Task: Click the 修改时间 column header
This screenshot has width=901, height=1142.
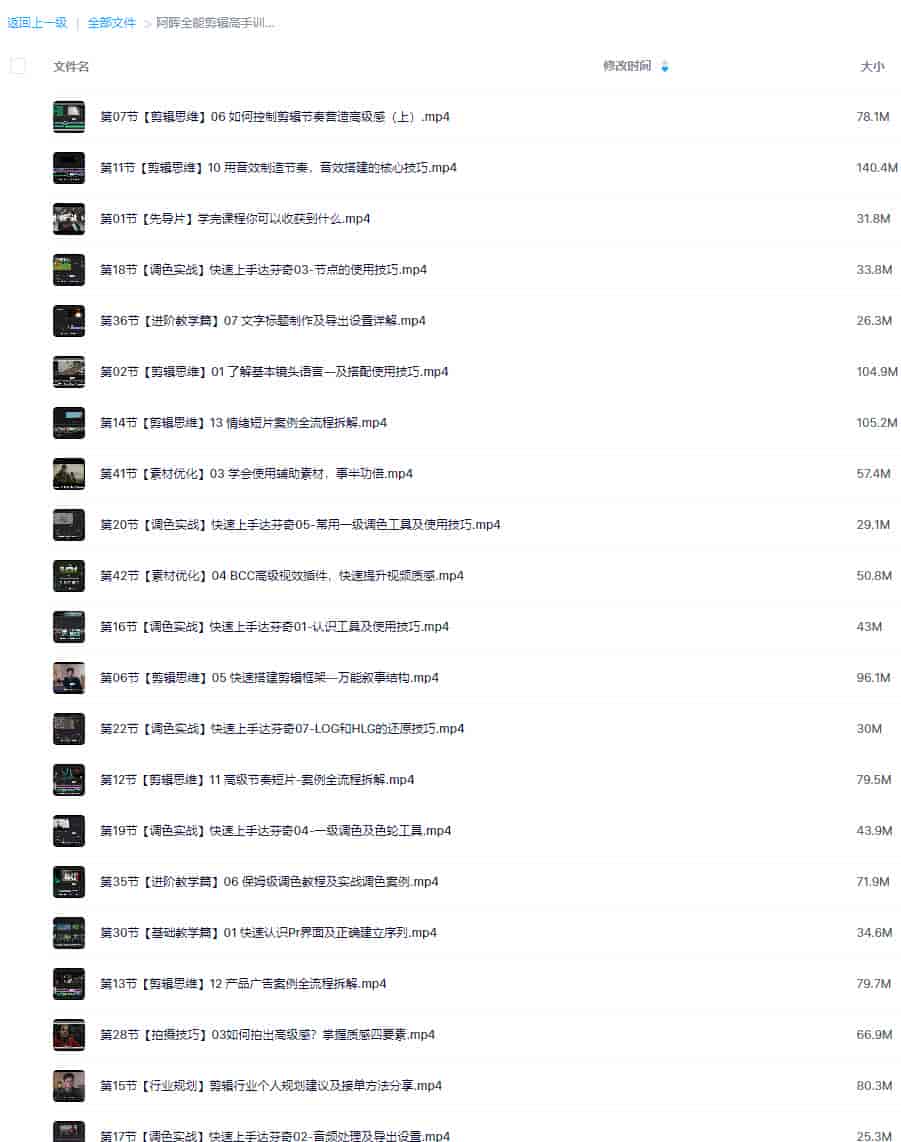Action: [626, 66]
